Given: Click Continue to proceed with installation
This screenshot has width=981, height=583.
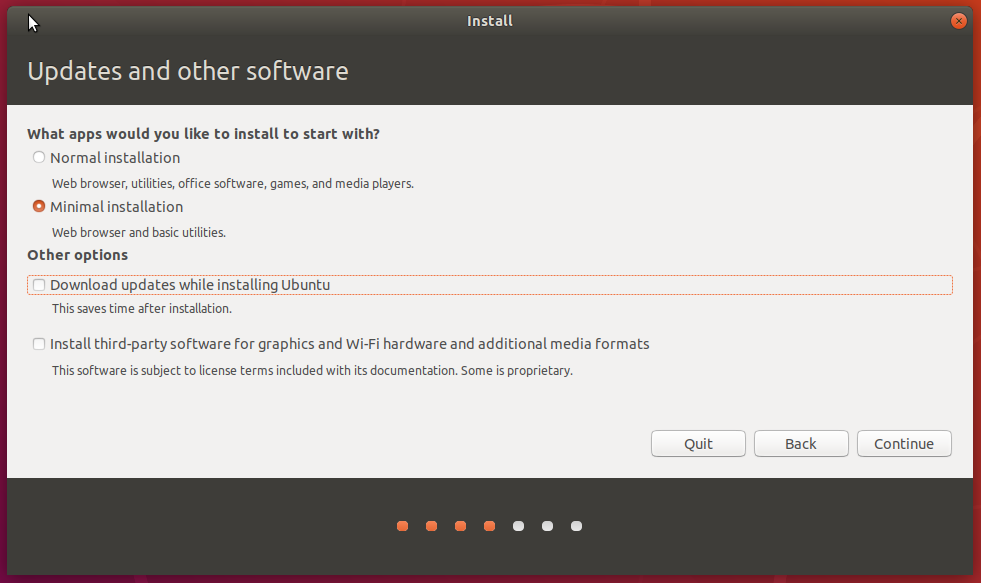Looking at the screenshot, I should point(903,443).
